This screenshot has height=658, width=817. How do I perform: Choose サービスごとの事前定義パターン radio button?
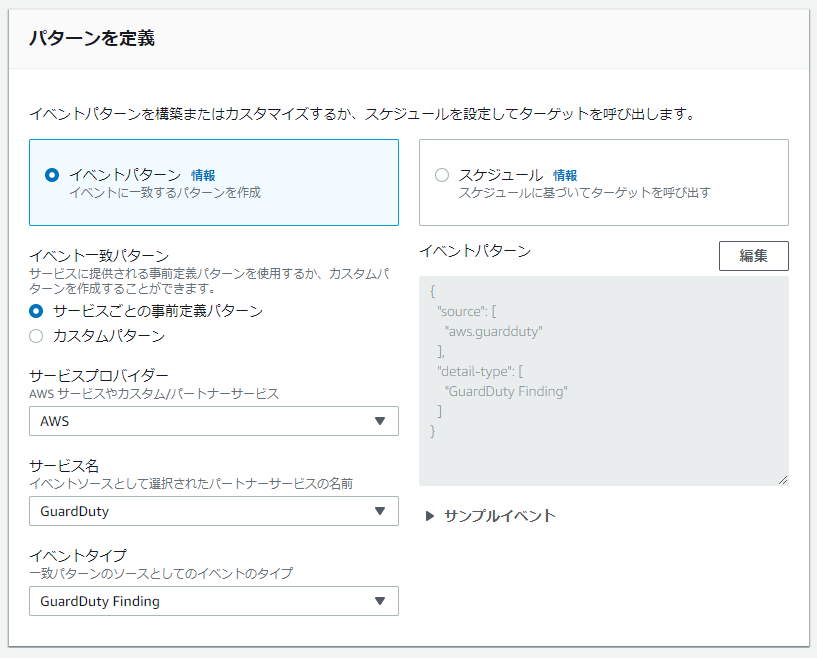(x=37, y=311)
